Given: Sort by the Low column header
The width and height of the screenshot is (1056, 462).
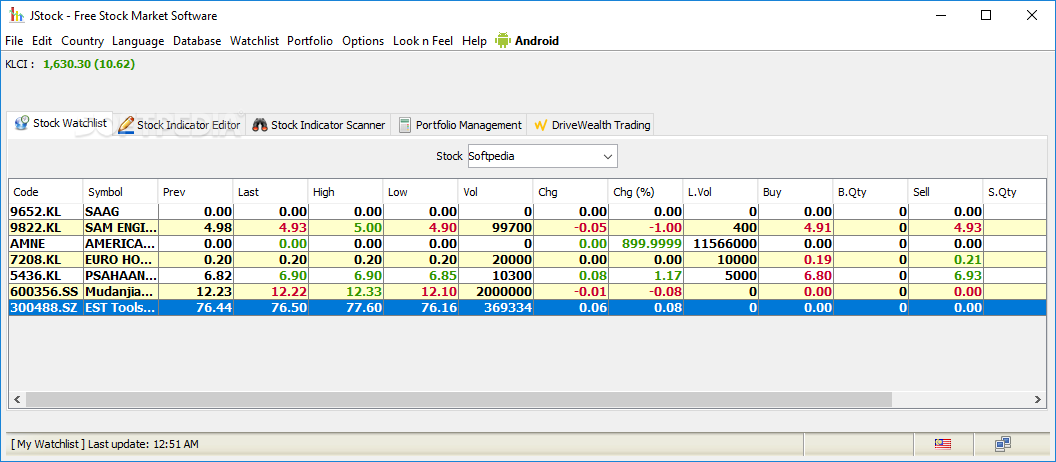Looking at the screenshot, I should click(x=420, y=192).
